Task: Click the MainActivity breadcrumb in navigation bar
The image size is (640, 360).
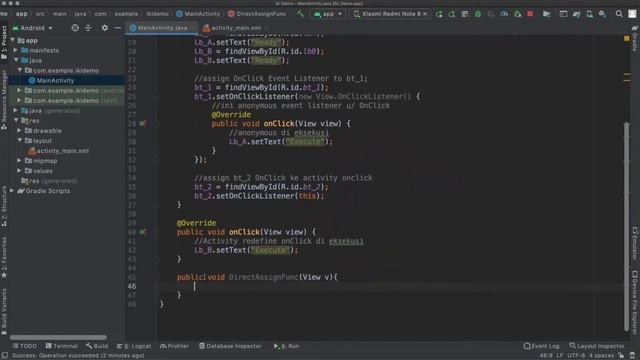Action: coord(198,14)
